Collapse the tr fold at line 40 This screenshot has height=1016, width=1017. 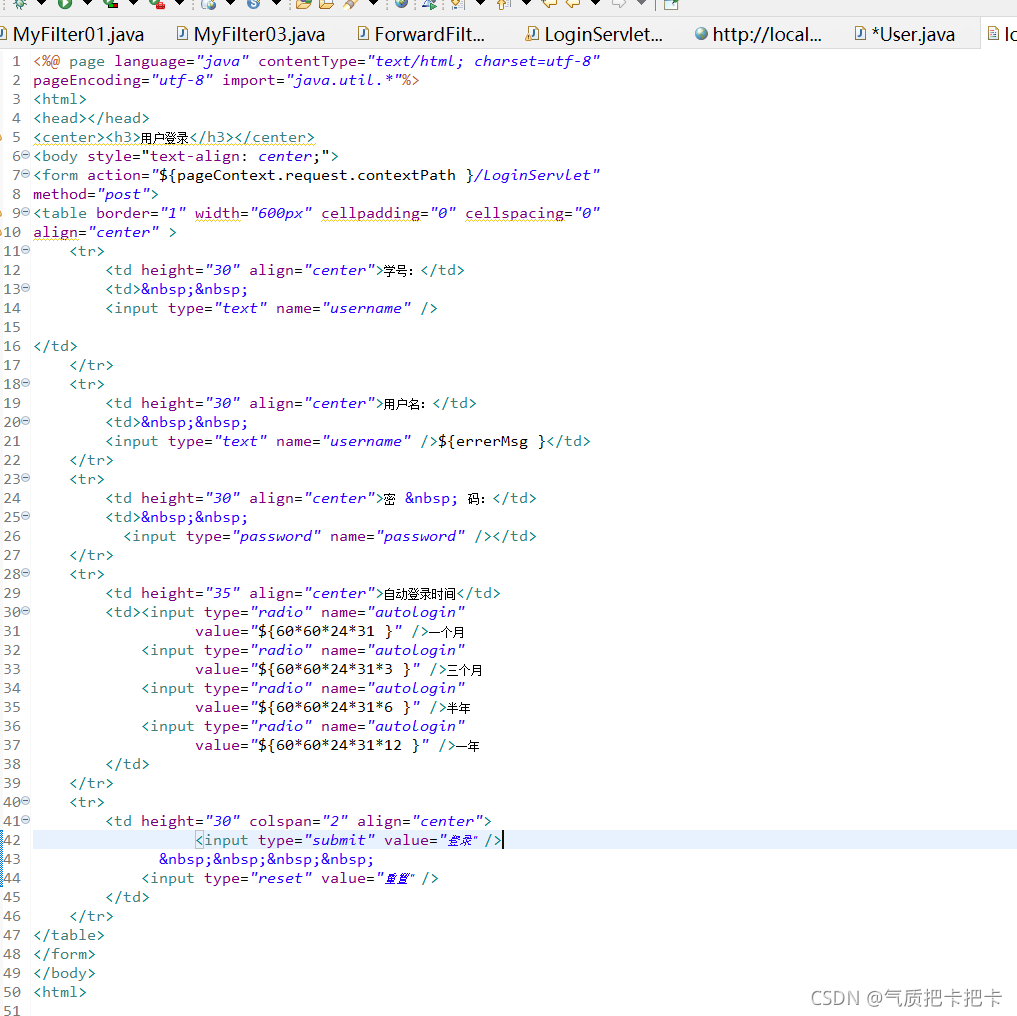(x=26, y=801)
